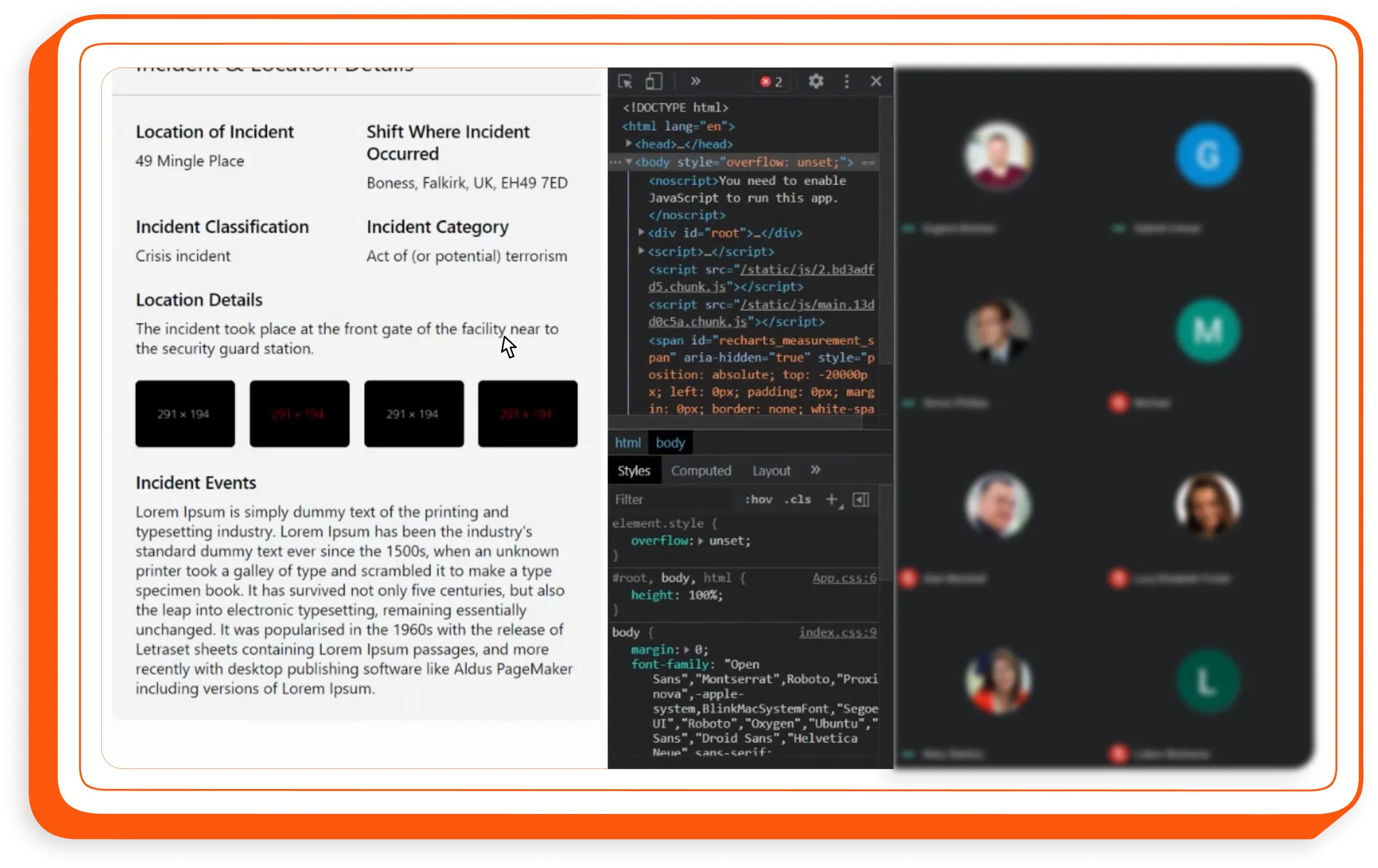Click the element.style rule selector
Image resolution: width=1378 pixels, height=868 pixels.
click(x=658, y=523)
